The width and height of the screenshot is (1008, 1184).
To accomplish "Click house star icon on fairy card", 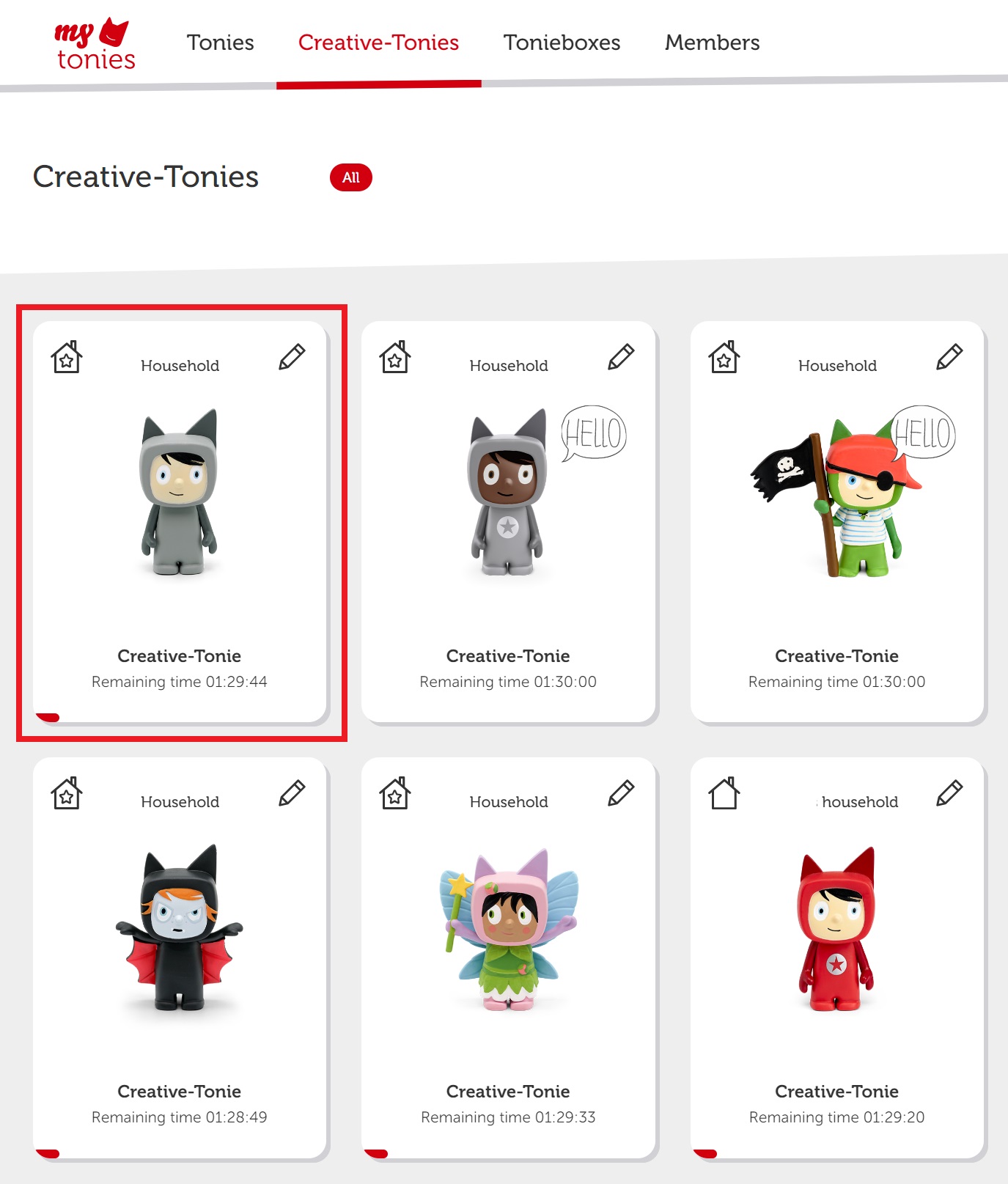I will (x=395, y=794).
